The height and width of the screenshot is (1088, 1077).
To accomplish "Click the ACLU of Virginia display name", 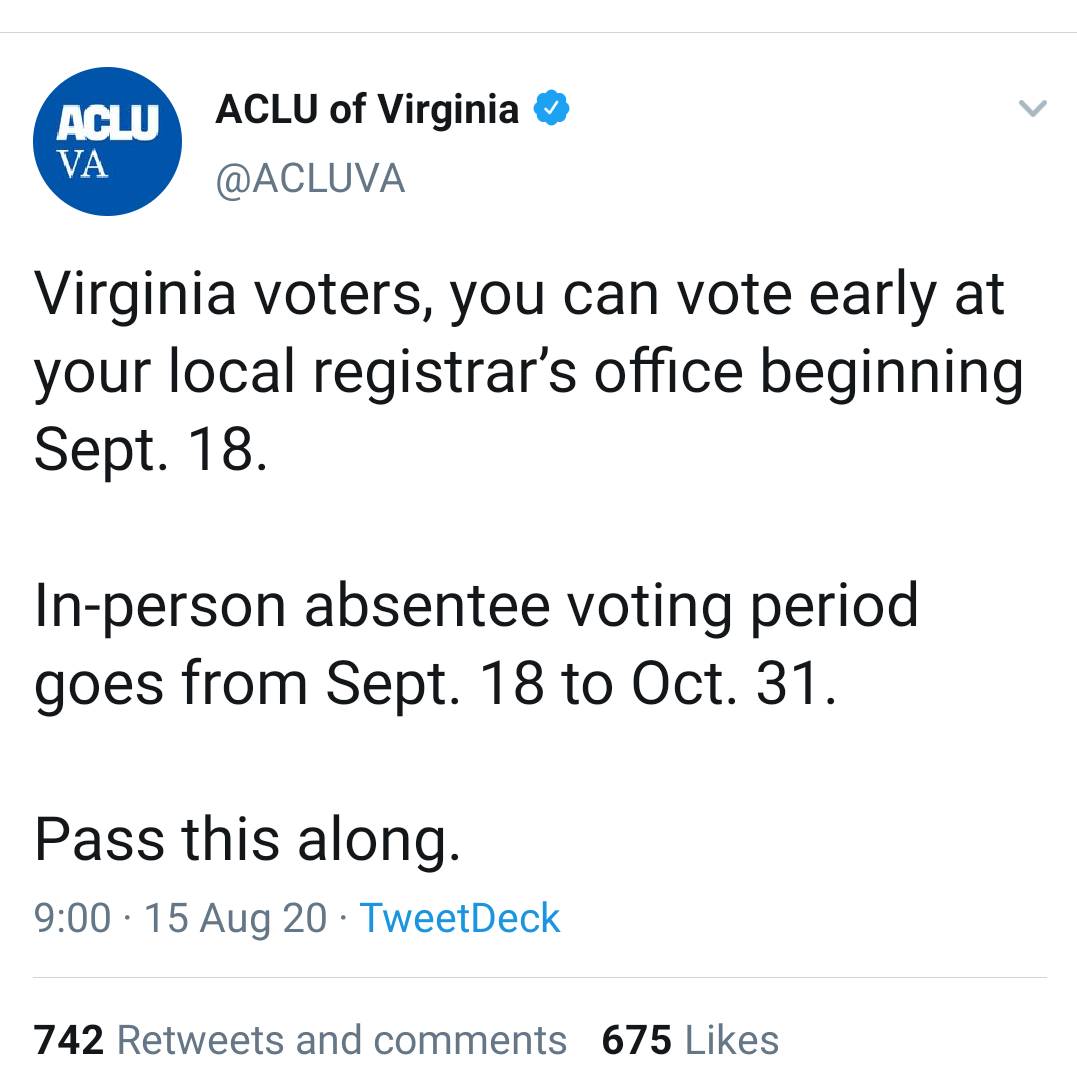I will click(365, 108).
